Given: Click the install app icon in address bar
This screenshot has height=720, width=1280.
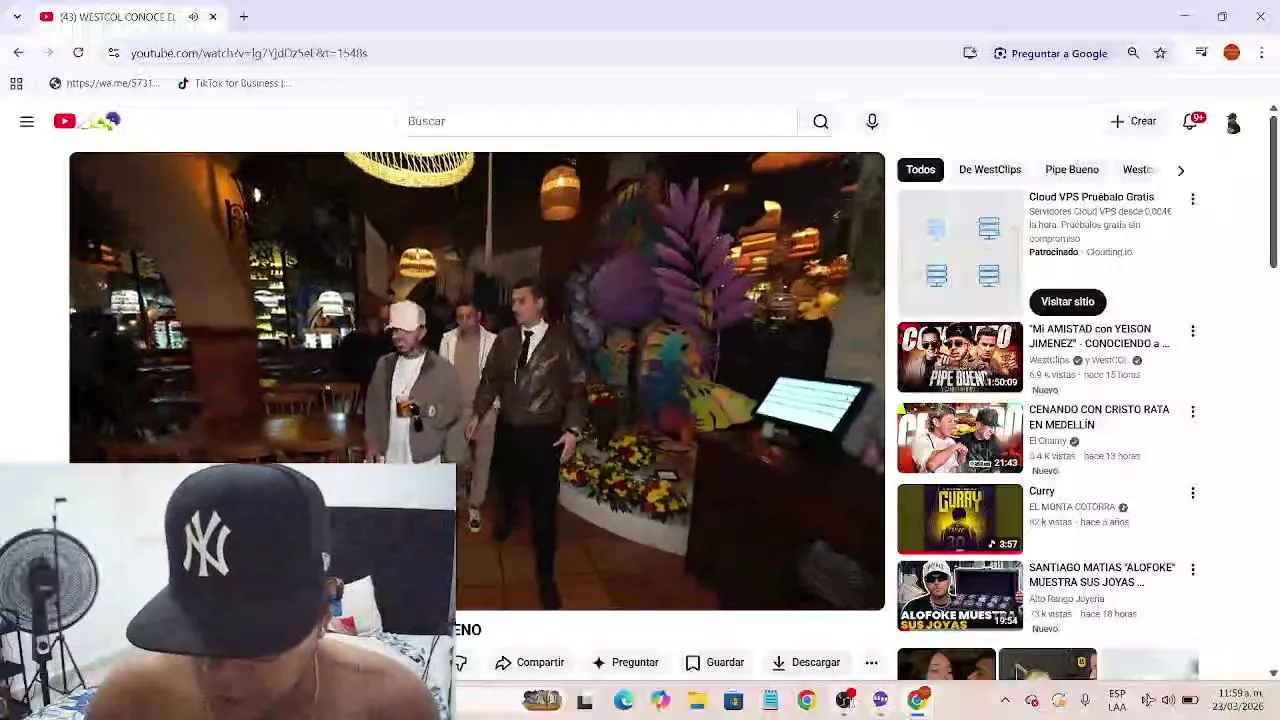Looking at the screenshot, I should tap(970, 53).
